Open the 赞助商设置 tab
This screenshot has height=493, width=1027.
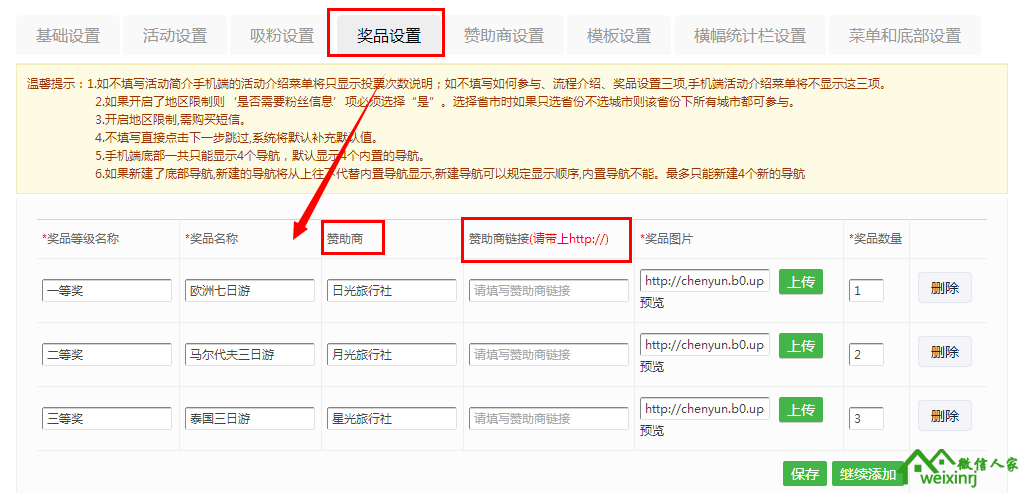pos(503,36)
